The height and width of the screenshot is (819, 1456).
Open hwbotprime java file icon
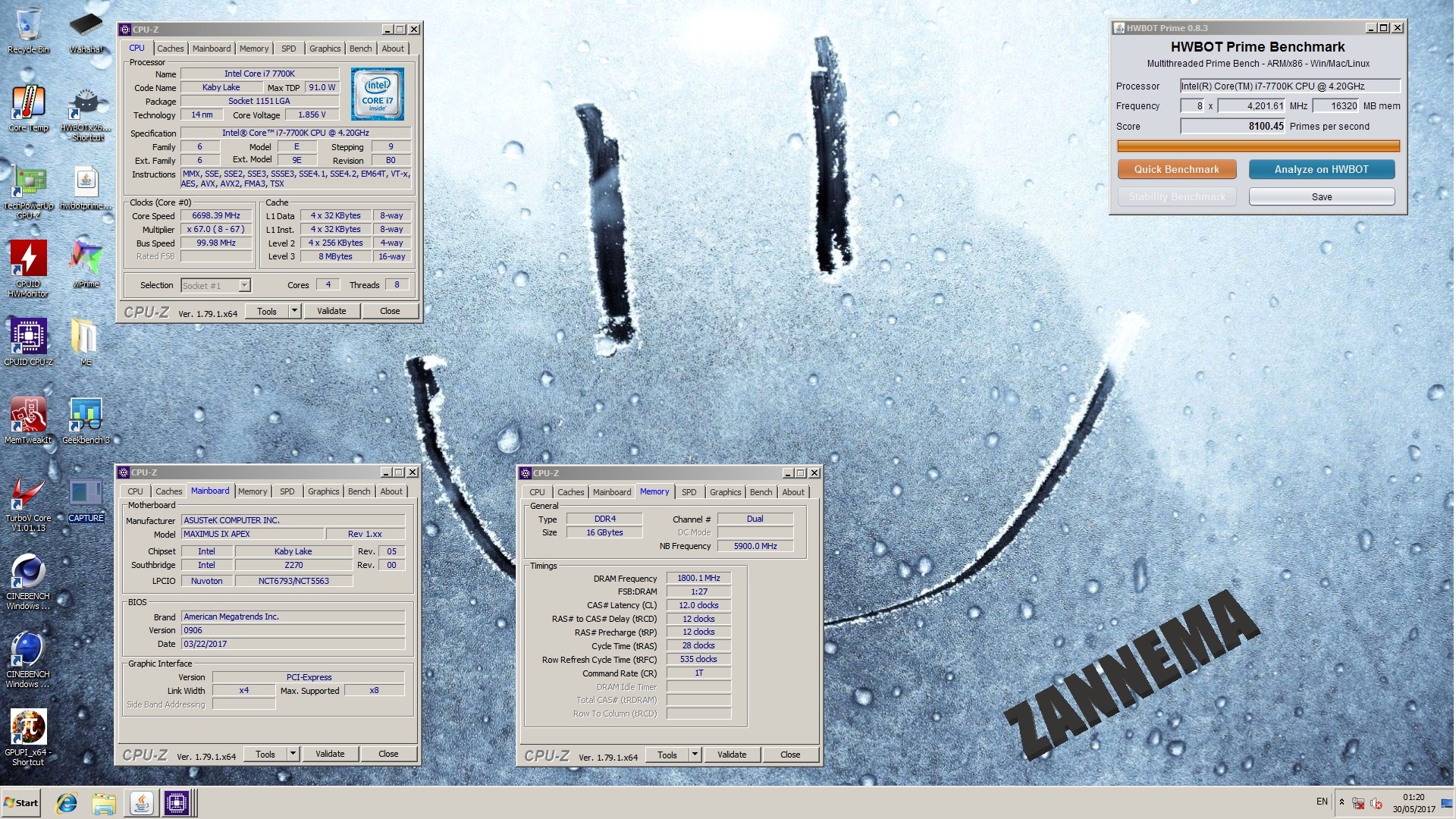click(x=86, y=187)
